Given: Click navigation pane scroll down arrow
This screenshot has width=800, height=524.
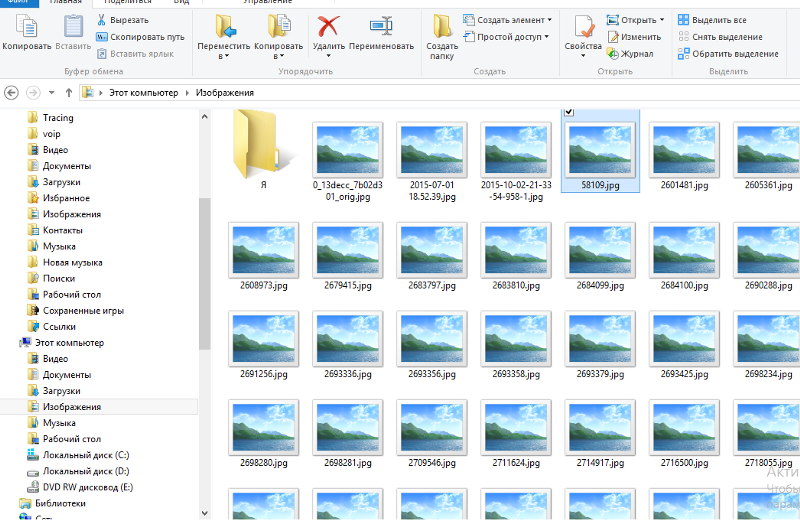Looking at the screenshot, I should (x=205, y=513).
